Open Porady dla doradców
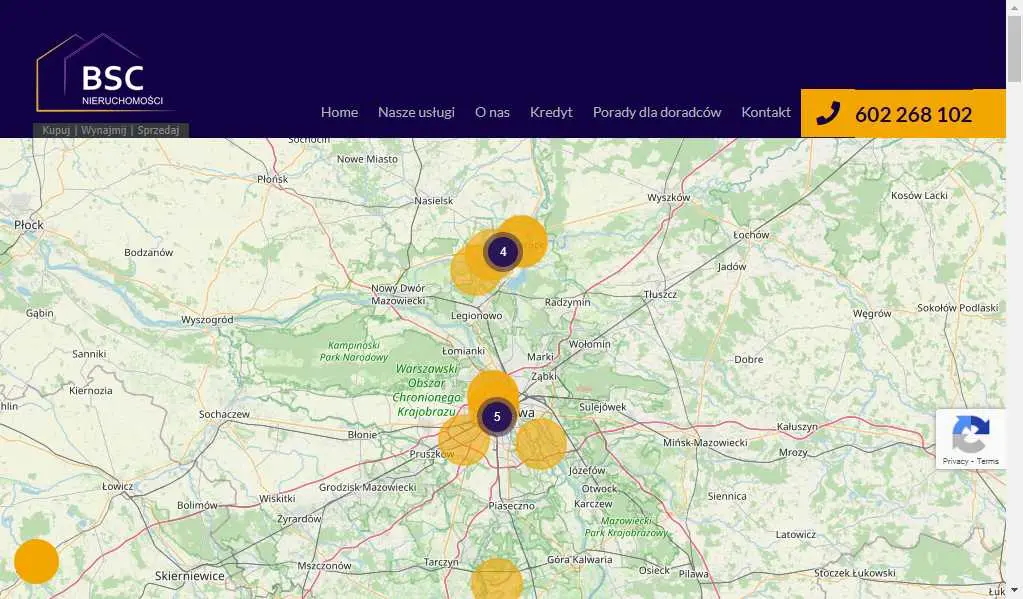1023x599 pixels. tap(657, 112)
